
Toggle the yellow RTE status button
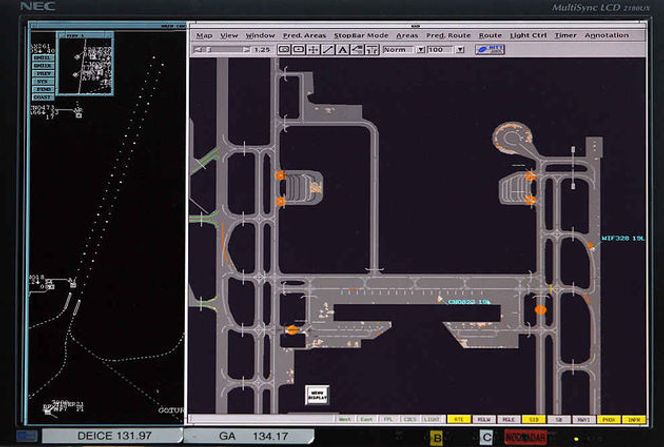[x=459, y=419]
